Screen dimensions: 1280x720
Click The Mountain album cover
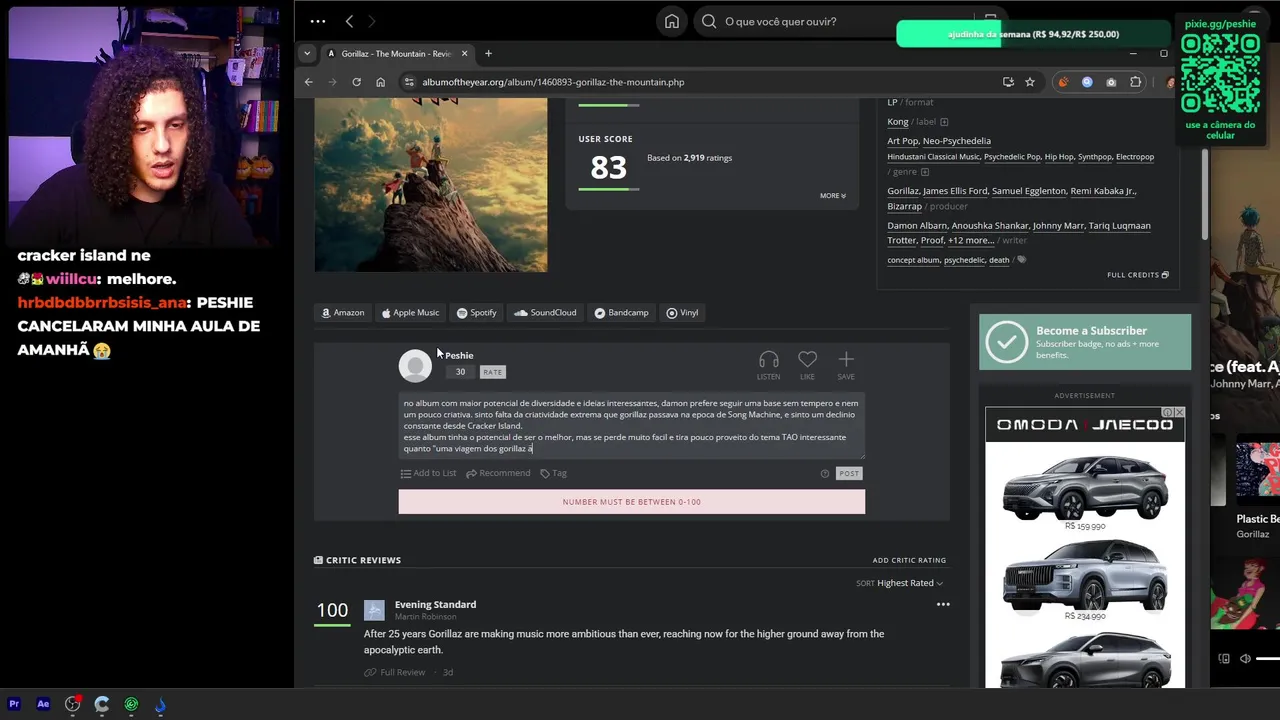431,185
